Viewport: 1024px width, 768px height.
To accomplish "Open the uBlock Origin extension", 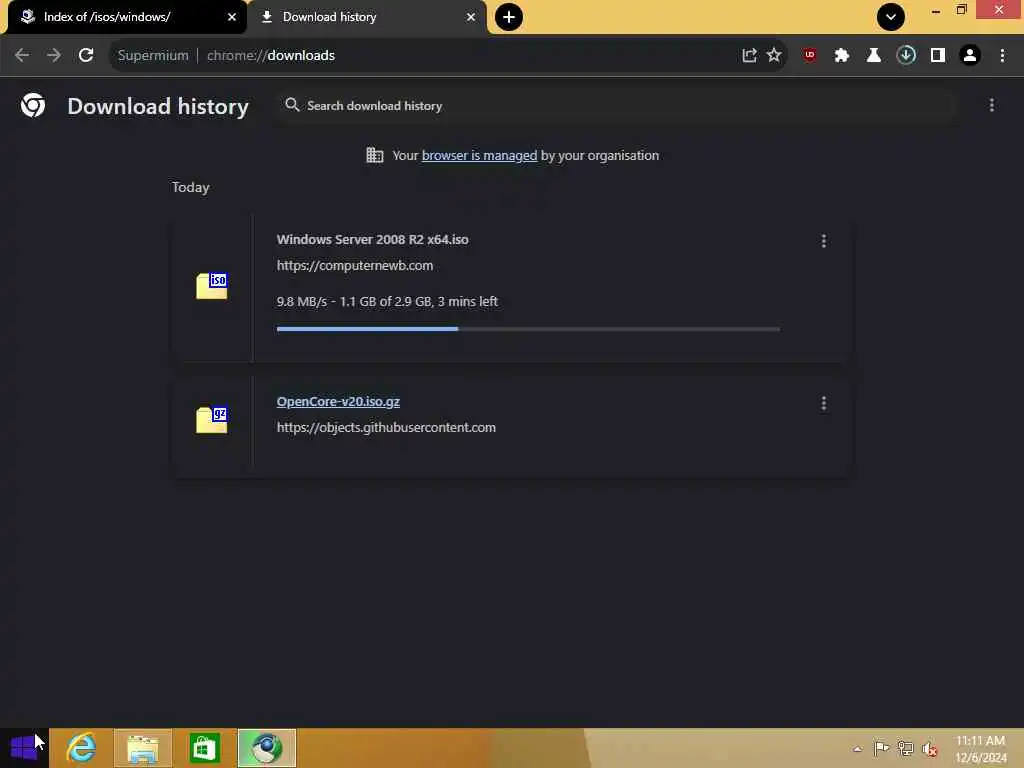I will pyautogui.click(x=810, y=56).
